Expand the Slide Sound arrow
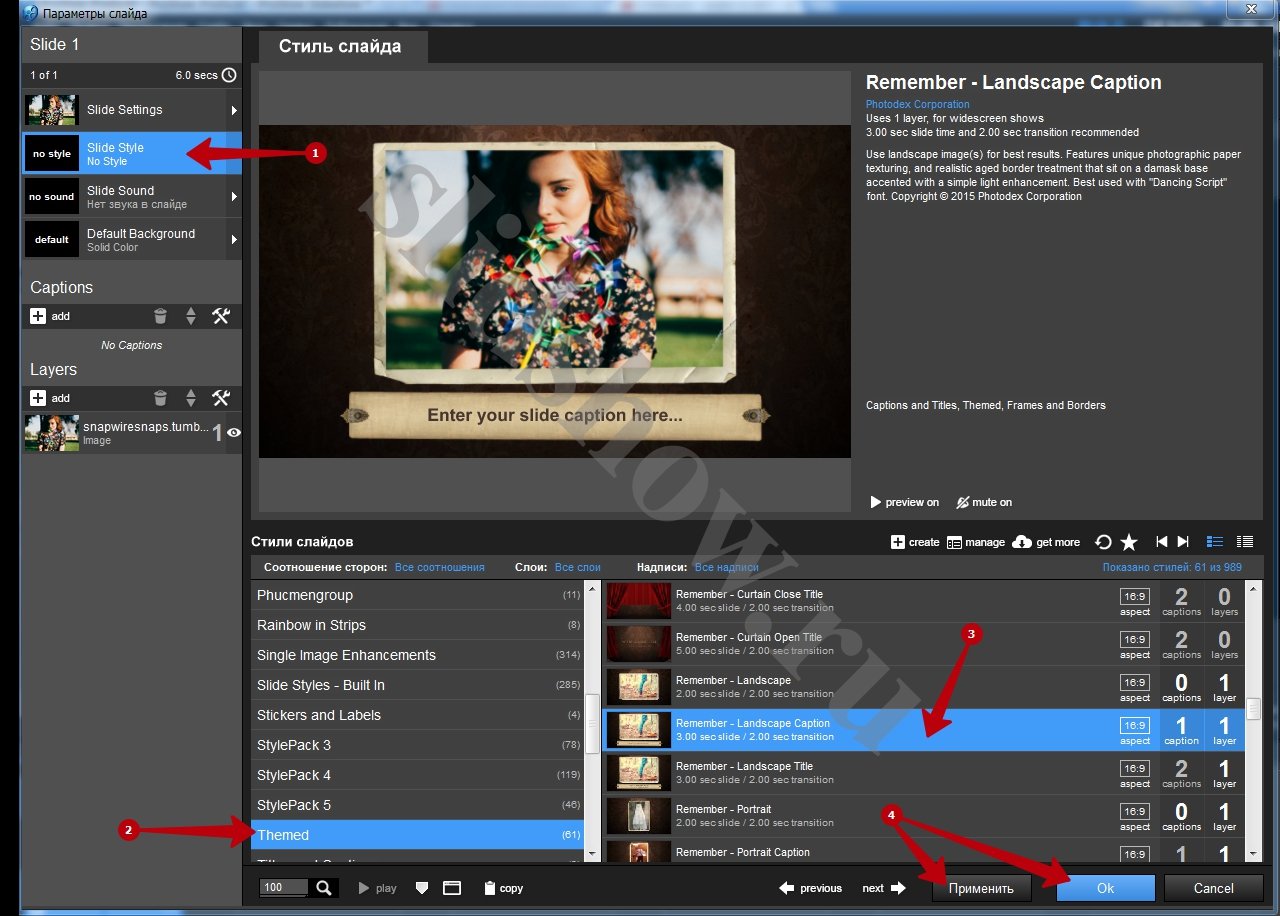 click(x=235, y=197)
